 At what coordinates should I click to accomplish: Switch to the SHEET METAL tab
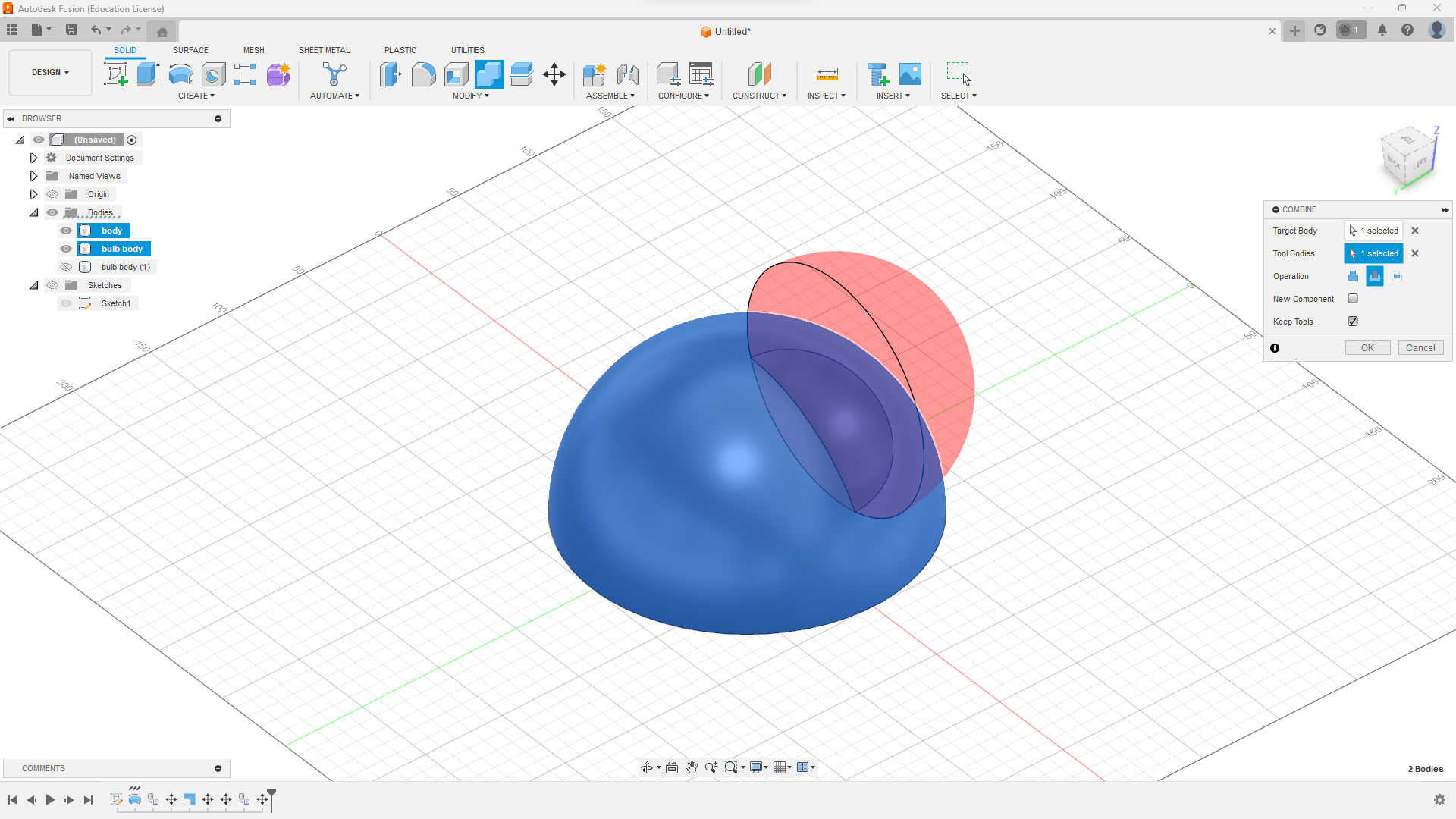coord(325,50)
